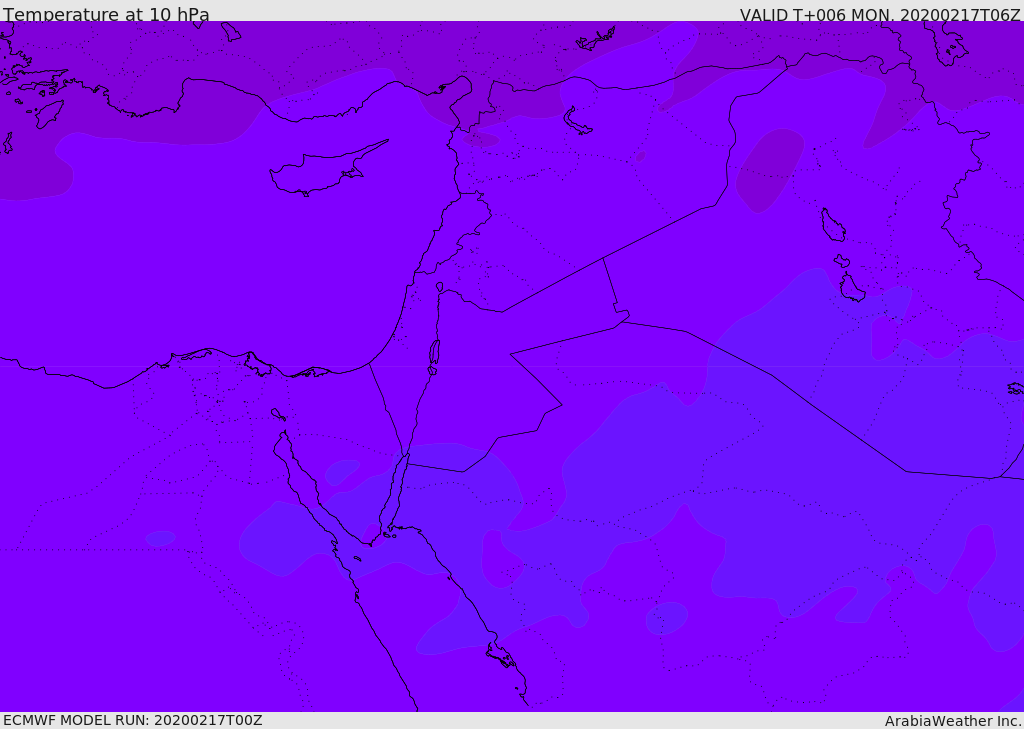Click the small blue patch in northern Sinai
Viewport: 1024px width, 729px height.
[342, 471]
